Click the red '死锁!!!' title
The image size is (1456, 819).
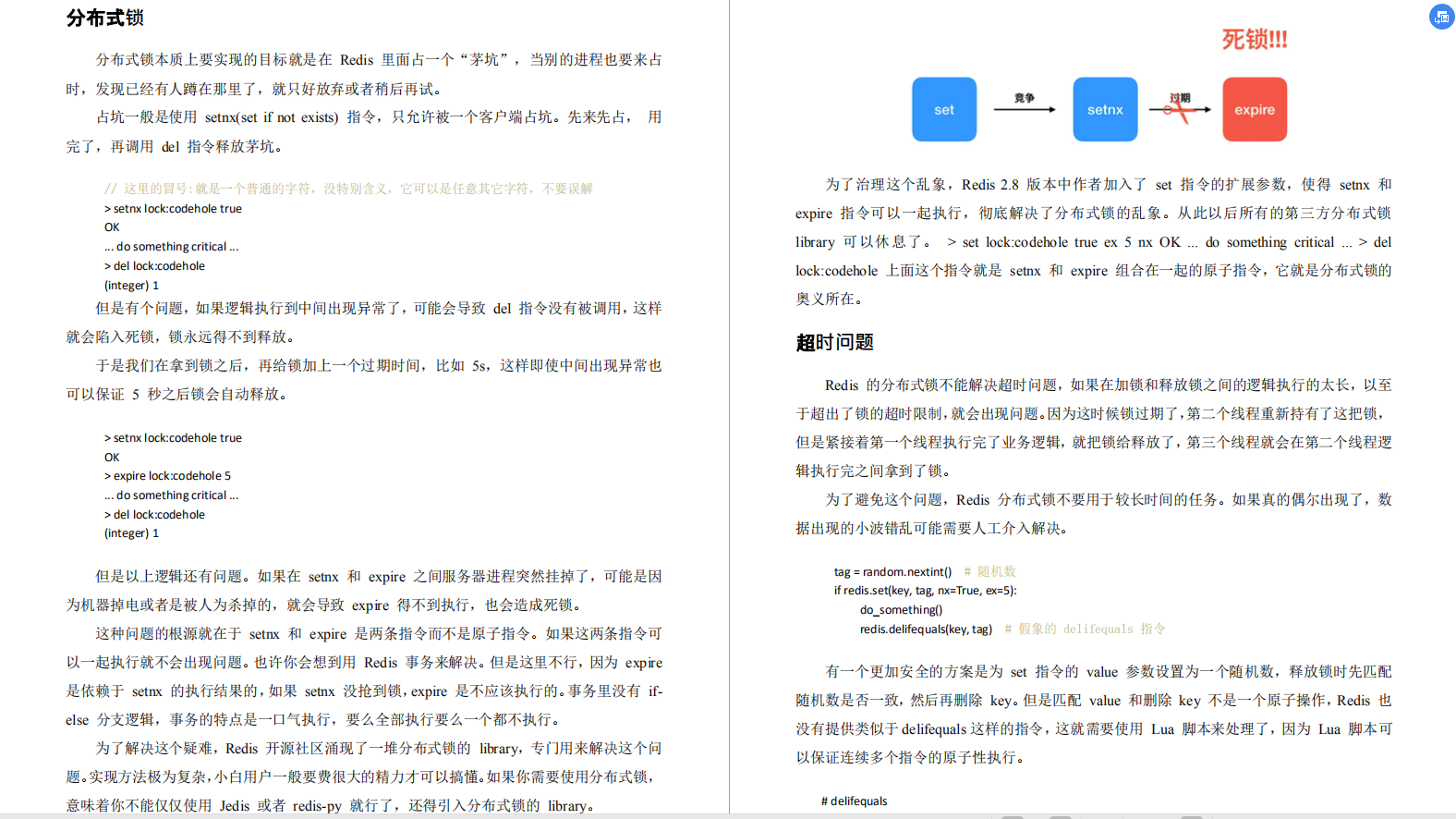(1254, 39)
